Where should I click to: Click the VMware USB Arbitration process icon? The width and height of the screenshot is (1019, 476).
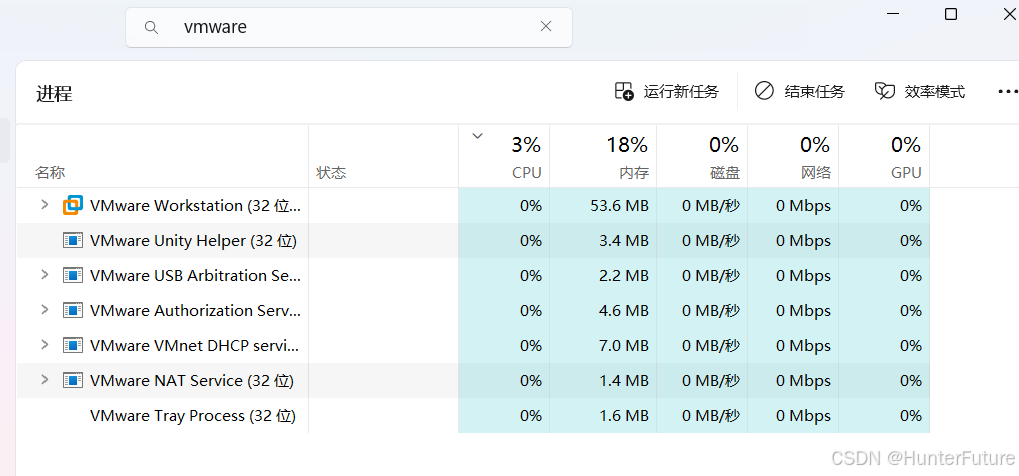point(73,275)
